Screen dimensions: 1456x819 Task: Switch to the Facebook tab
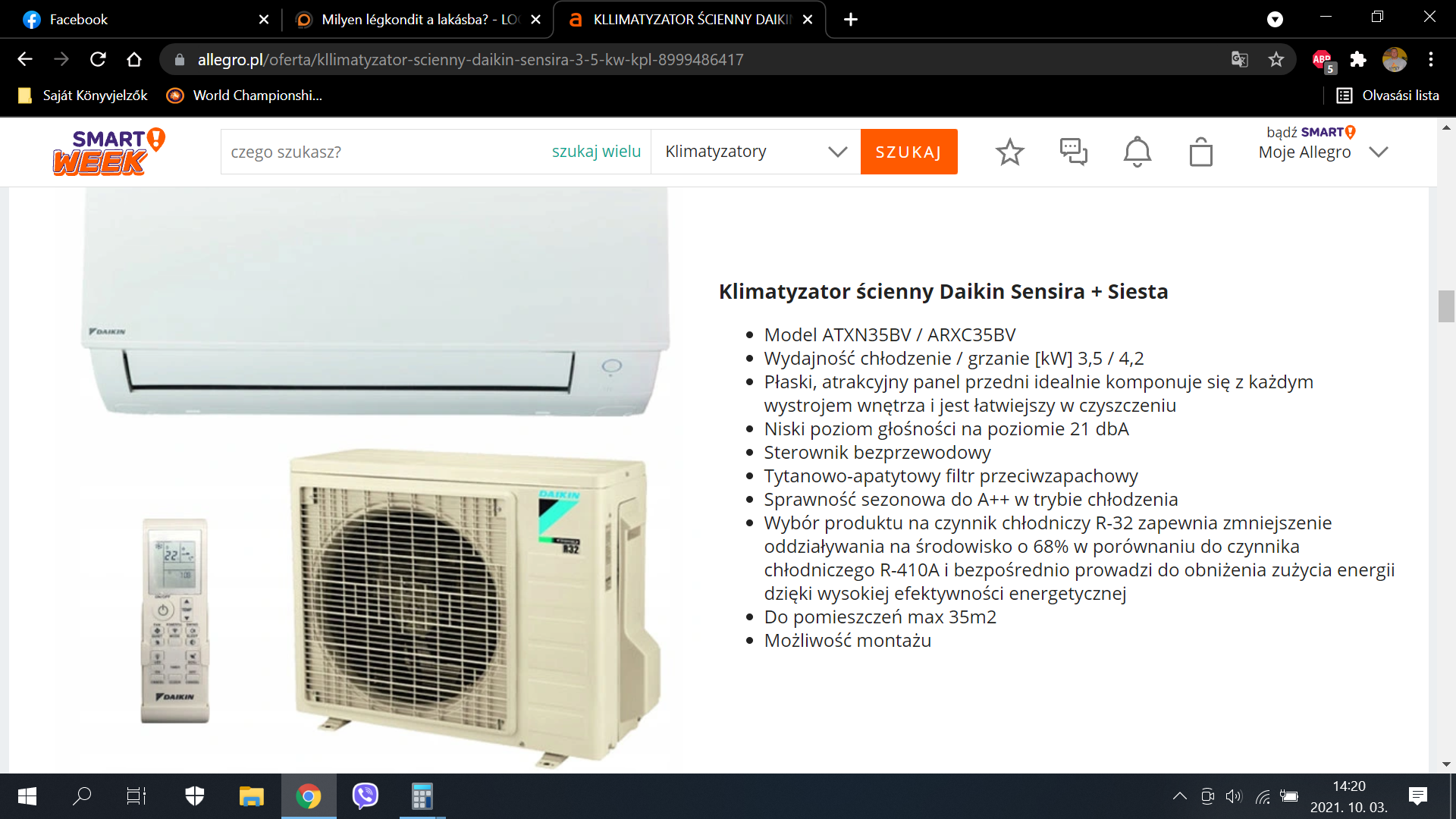point(141,20)
